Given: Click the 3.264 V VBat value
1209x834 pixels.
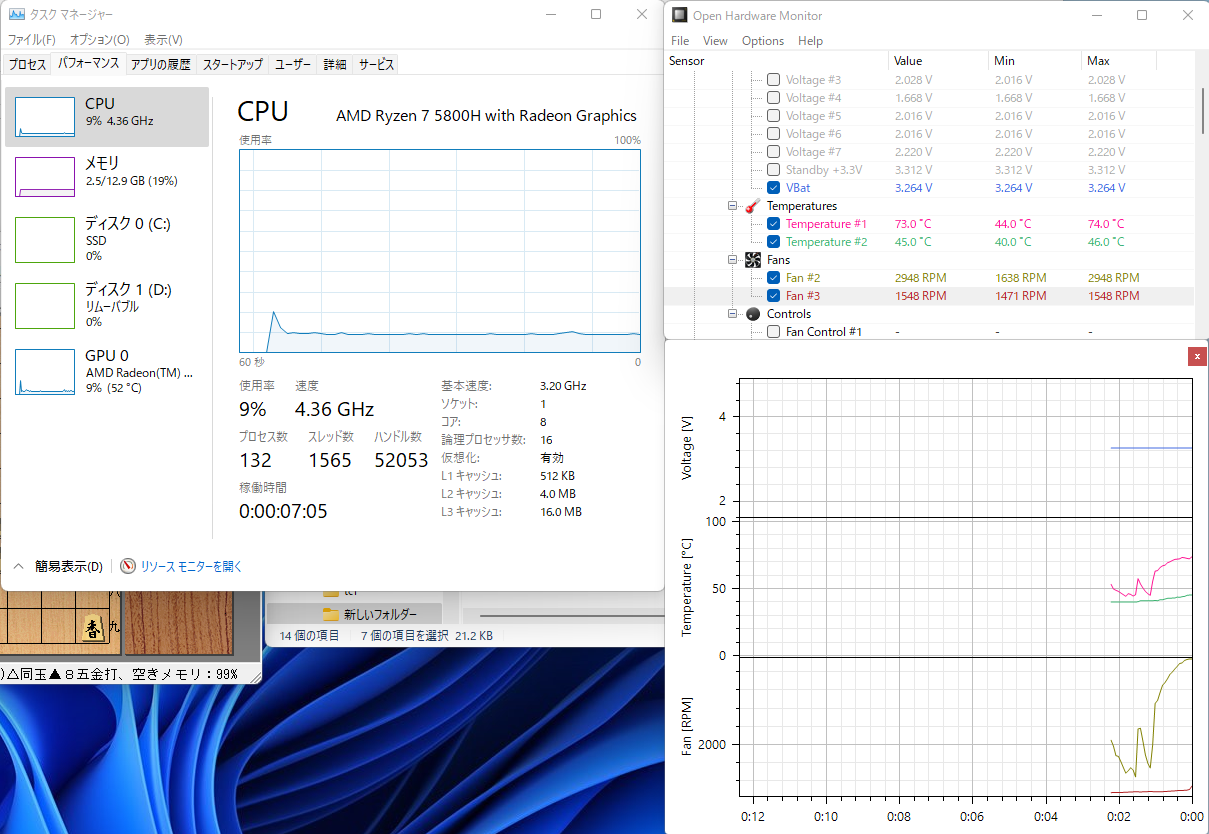Looking at the screenshot, I should [913, 188].
